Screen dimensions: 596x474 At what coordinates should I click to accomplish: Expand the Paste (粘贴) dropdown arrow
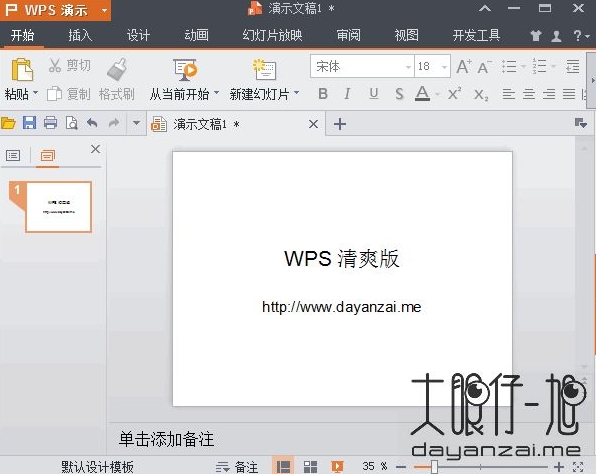pyautogui.click(x=35, y=92)
